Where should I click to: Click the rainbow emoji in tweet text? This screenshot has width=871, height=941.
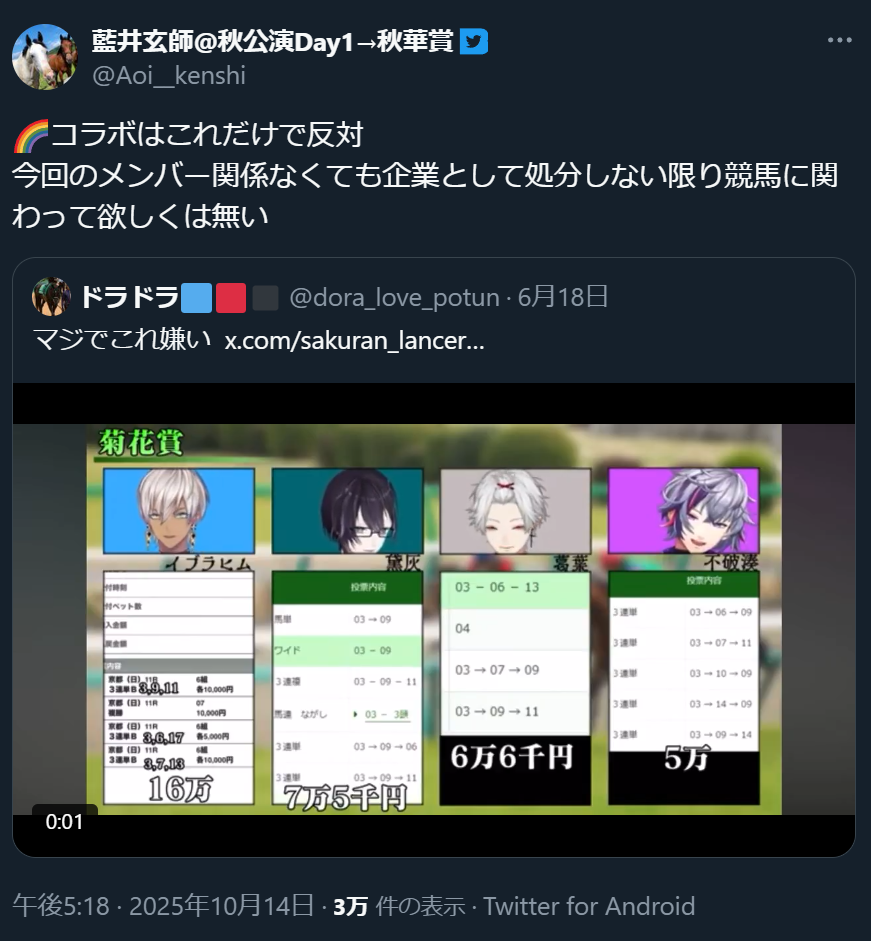[31, 135]
